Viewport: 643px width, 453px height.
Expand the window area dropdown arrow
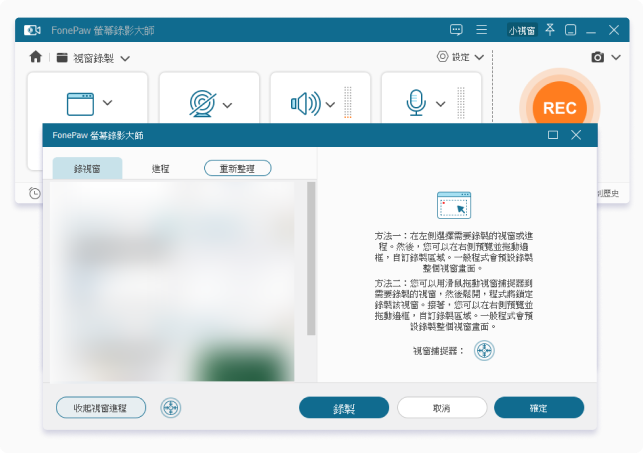click(107, 102)
